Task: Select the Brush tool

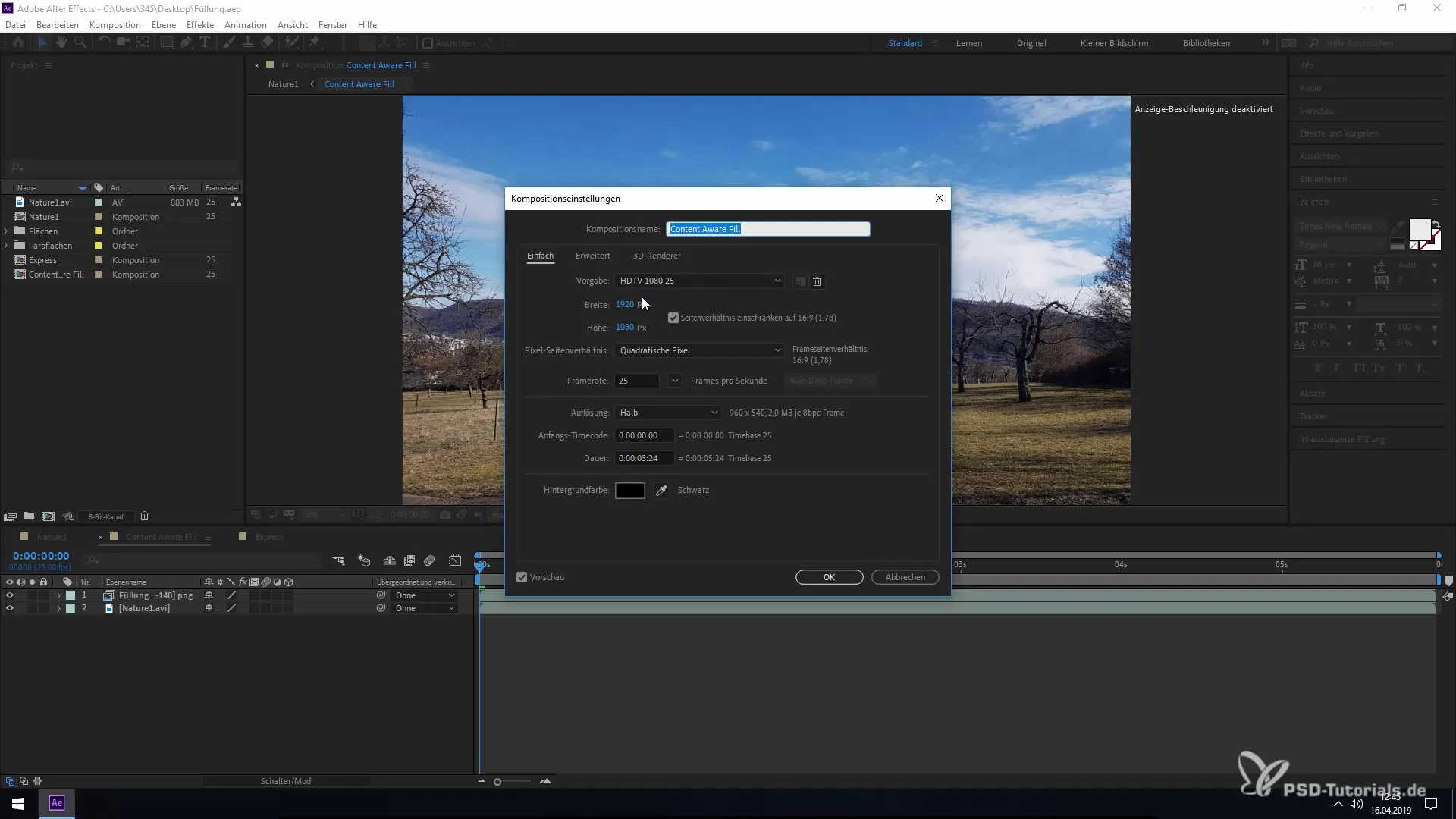Action: click(x=229, y=43)
